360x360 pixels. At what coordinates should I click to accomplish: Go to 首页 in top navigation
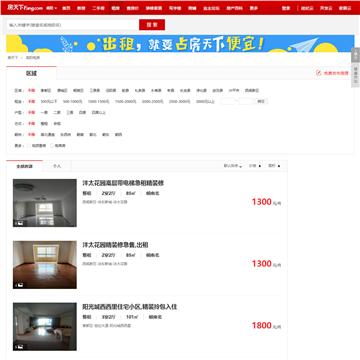coord(66,8)
